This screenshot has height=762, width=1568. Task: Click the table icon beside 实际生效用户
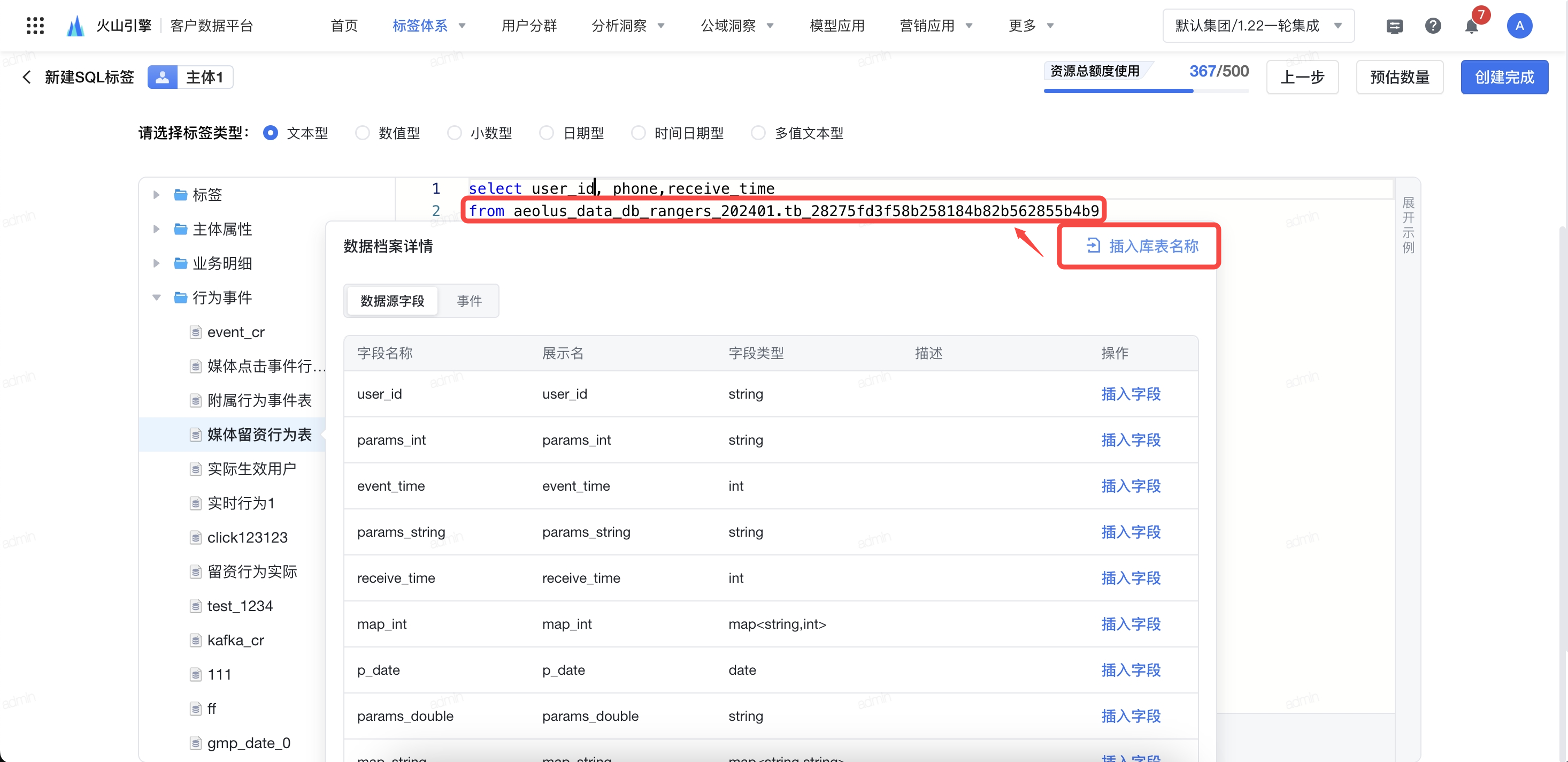pos(195,469)
